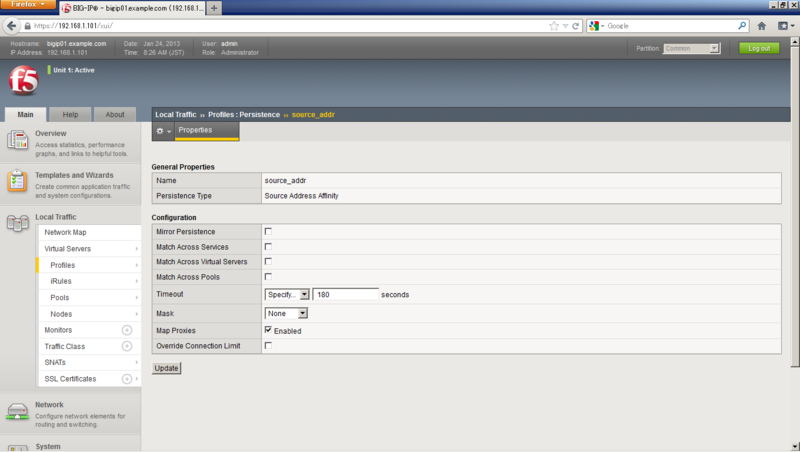
Task: Open Network Map in Local Traffic
Action: point(65,232)
